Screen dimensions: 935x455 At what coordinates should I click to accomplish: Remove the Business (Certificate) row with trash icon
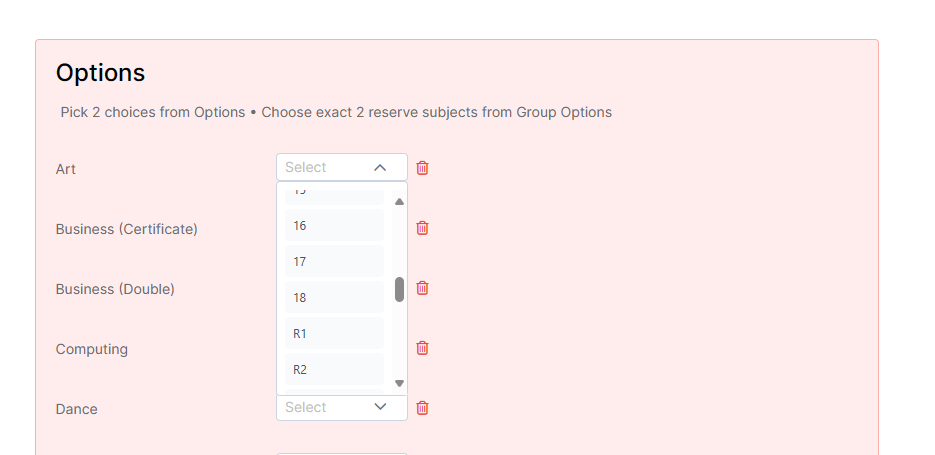422,228
